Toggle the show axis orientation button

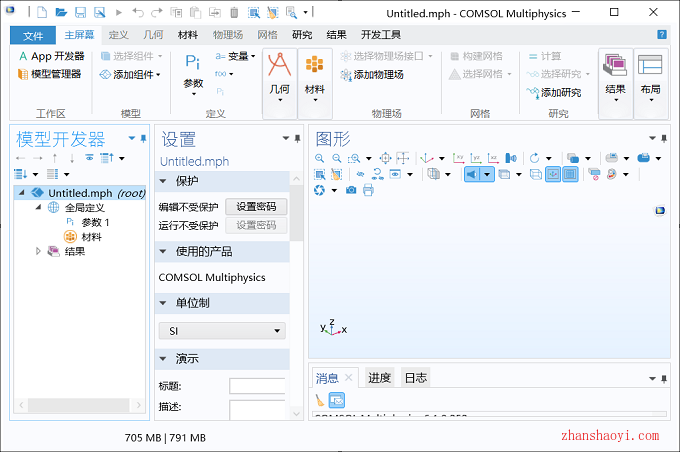tap(553, 174)
